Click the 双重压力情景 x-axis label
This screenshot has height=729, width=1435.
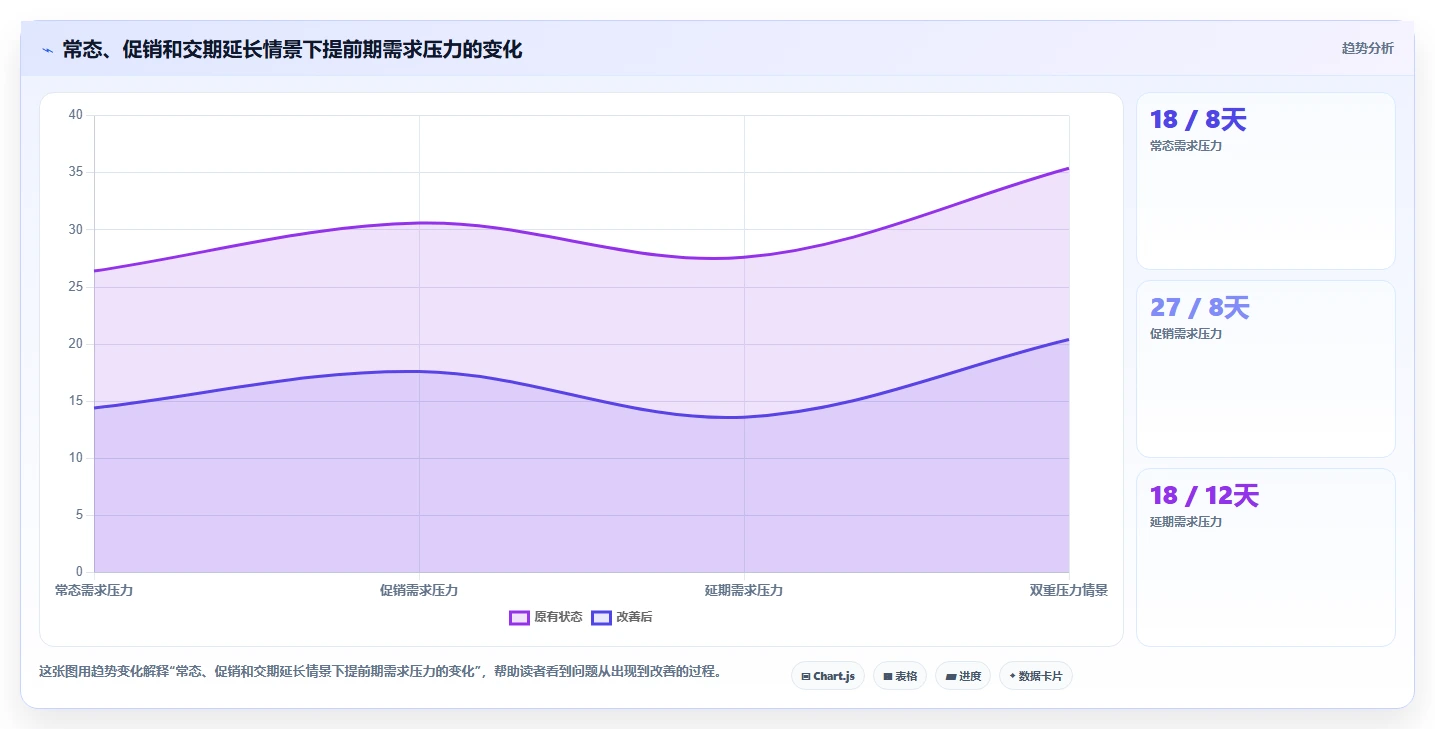click(1069, 590)
